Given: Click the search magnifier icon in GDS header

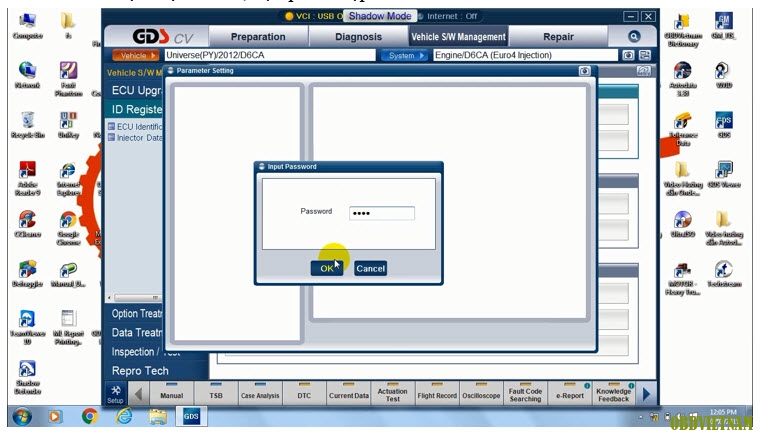Looking at the screenshot, I should coord(633,36).
